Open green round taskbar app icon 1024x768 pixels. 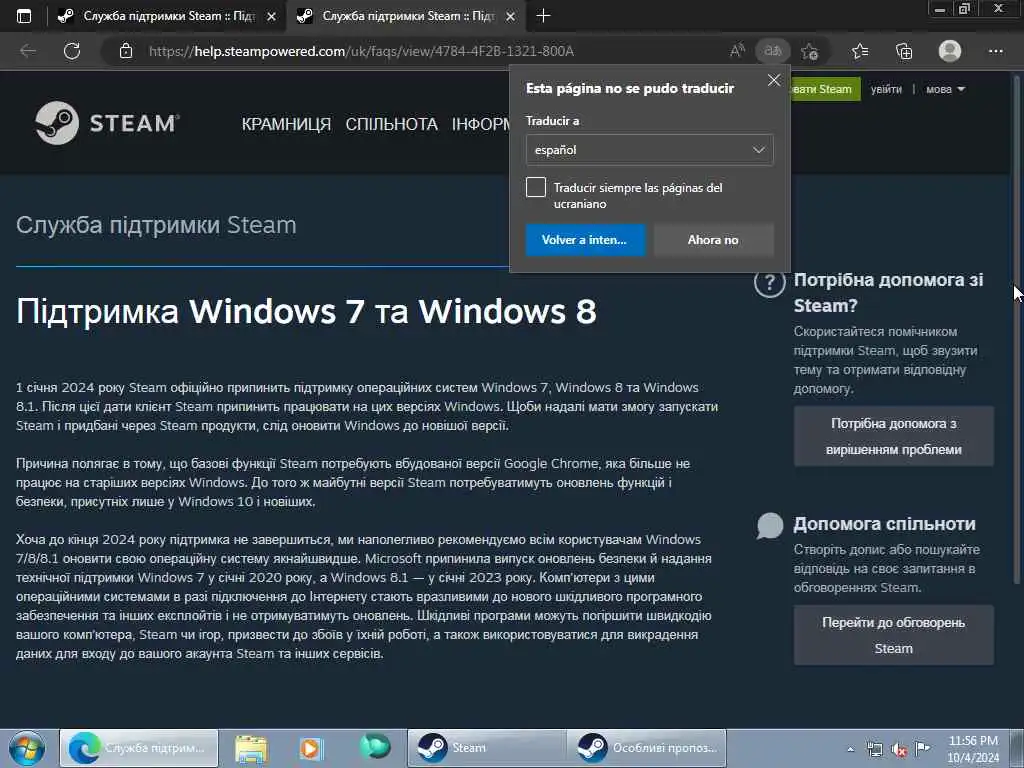click(x=375, y=747)
